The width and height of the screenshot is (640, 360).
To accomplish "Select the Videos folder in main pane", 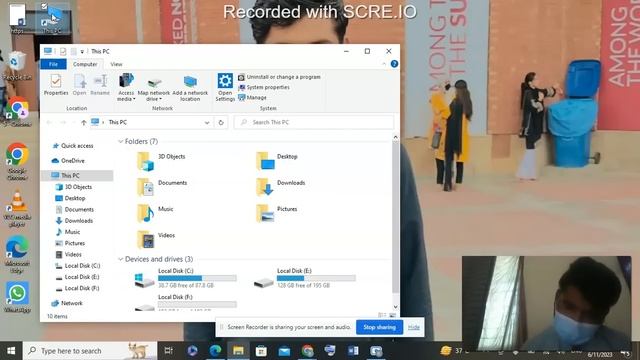I will click(x=156, y=240).
